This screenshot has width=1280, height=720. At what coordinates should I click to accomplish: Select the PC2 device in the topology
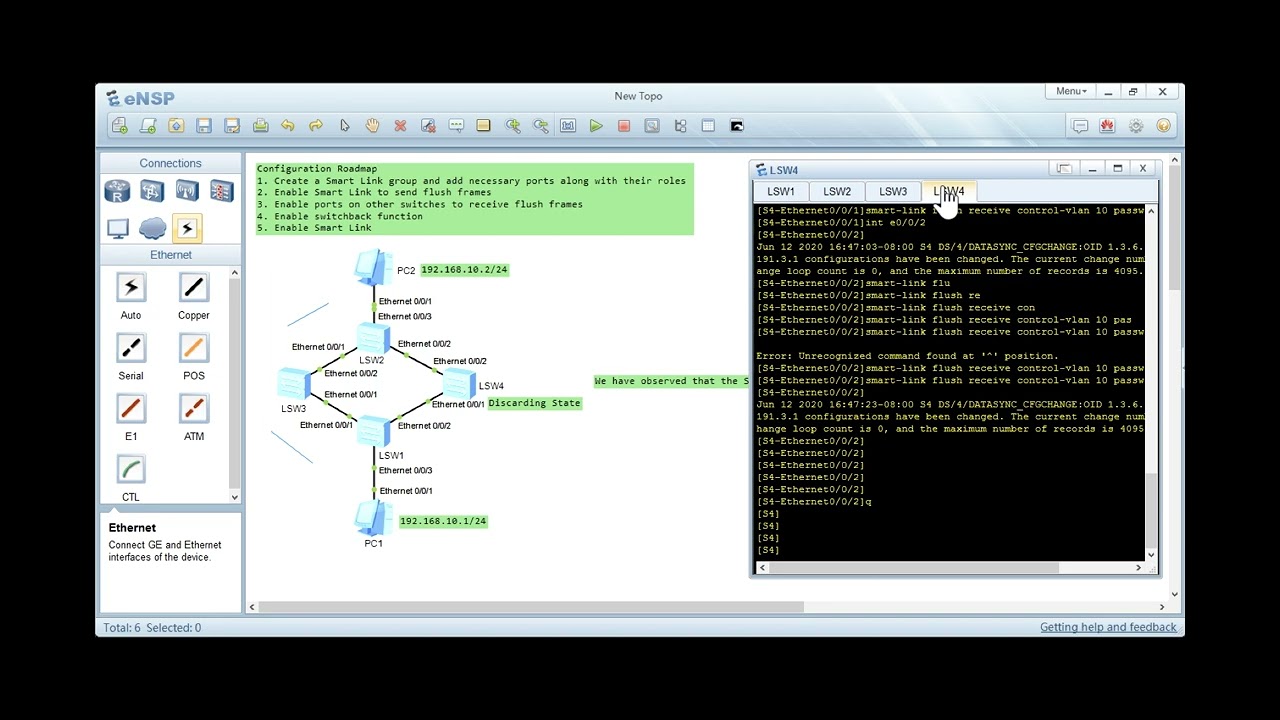point(373,267)
